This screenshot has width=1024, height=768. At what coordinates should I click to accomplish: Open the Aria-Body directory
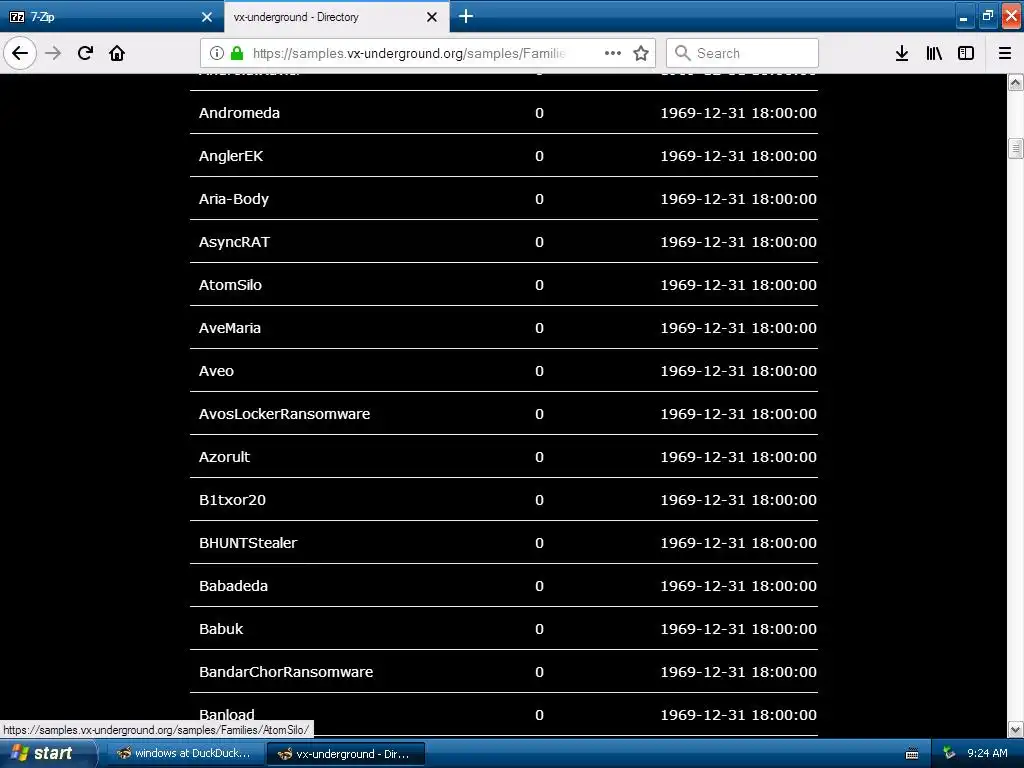coord(234,199)
